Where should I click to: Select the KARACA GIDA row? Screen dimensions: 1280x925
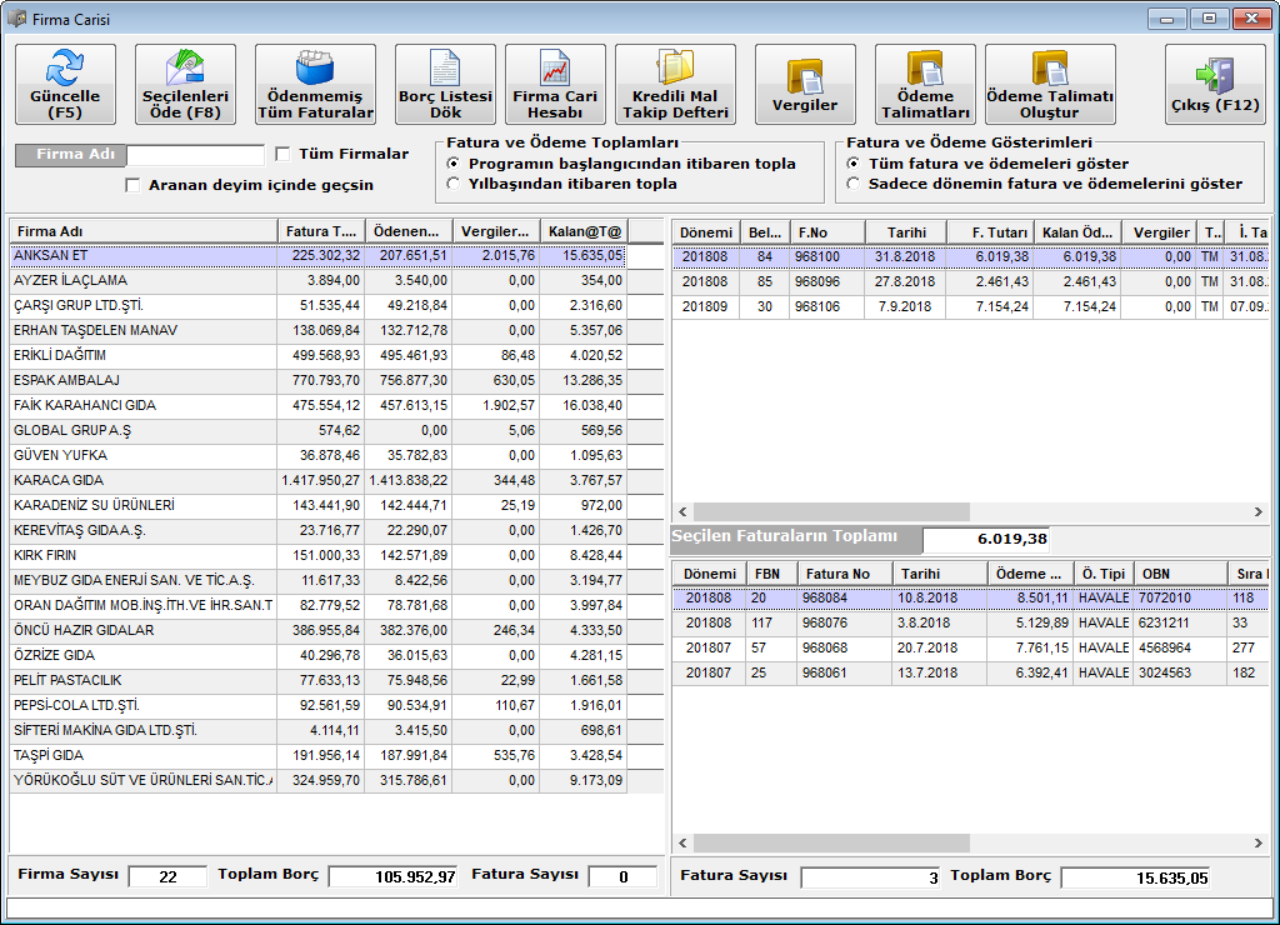140,481
